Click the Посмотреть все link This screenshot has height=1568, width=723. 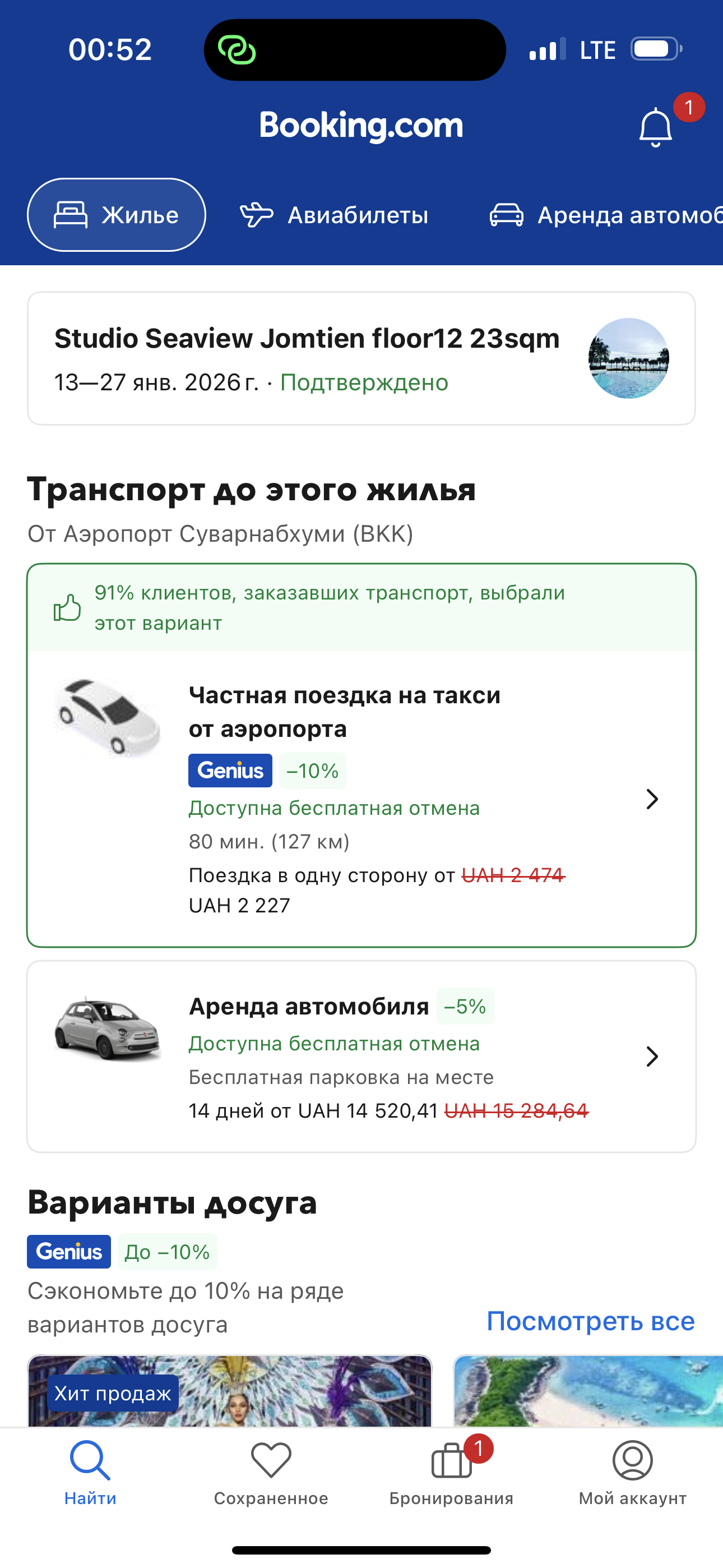pos(590,1321)
